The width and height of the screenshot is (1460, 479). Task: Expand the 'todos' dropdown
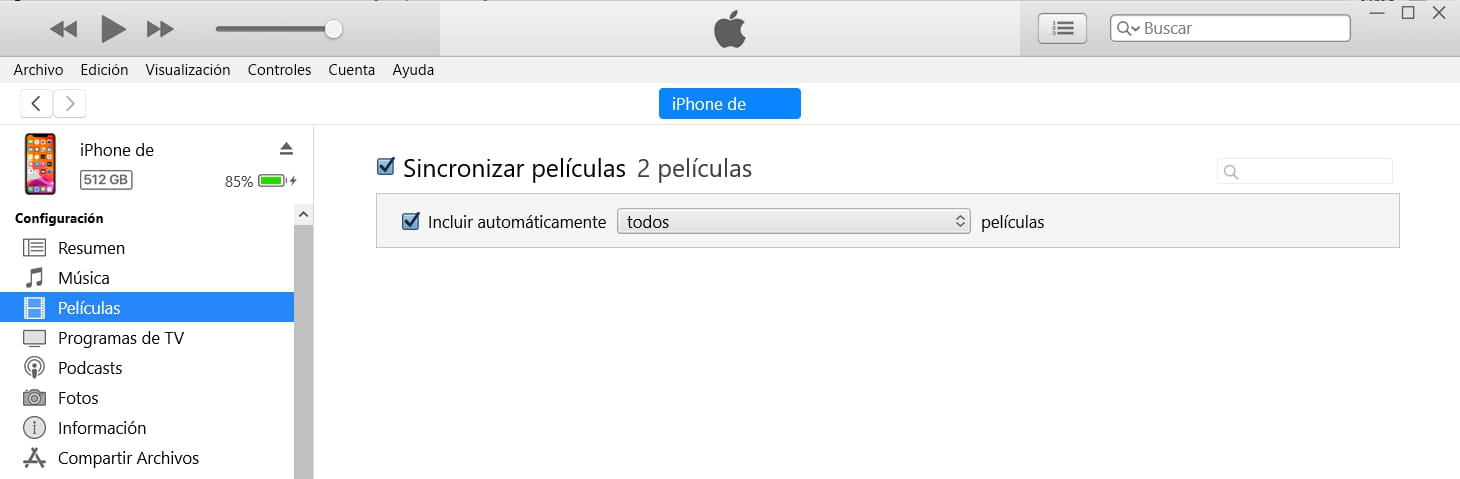[x=794, y=222]
